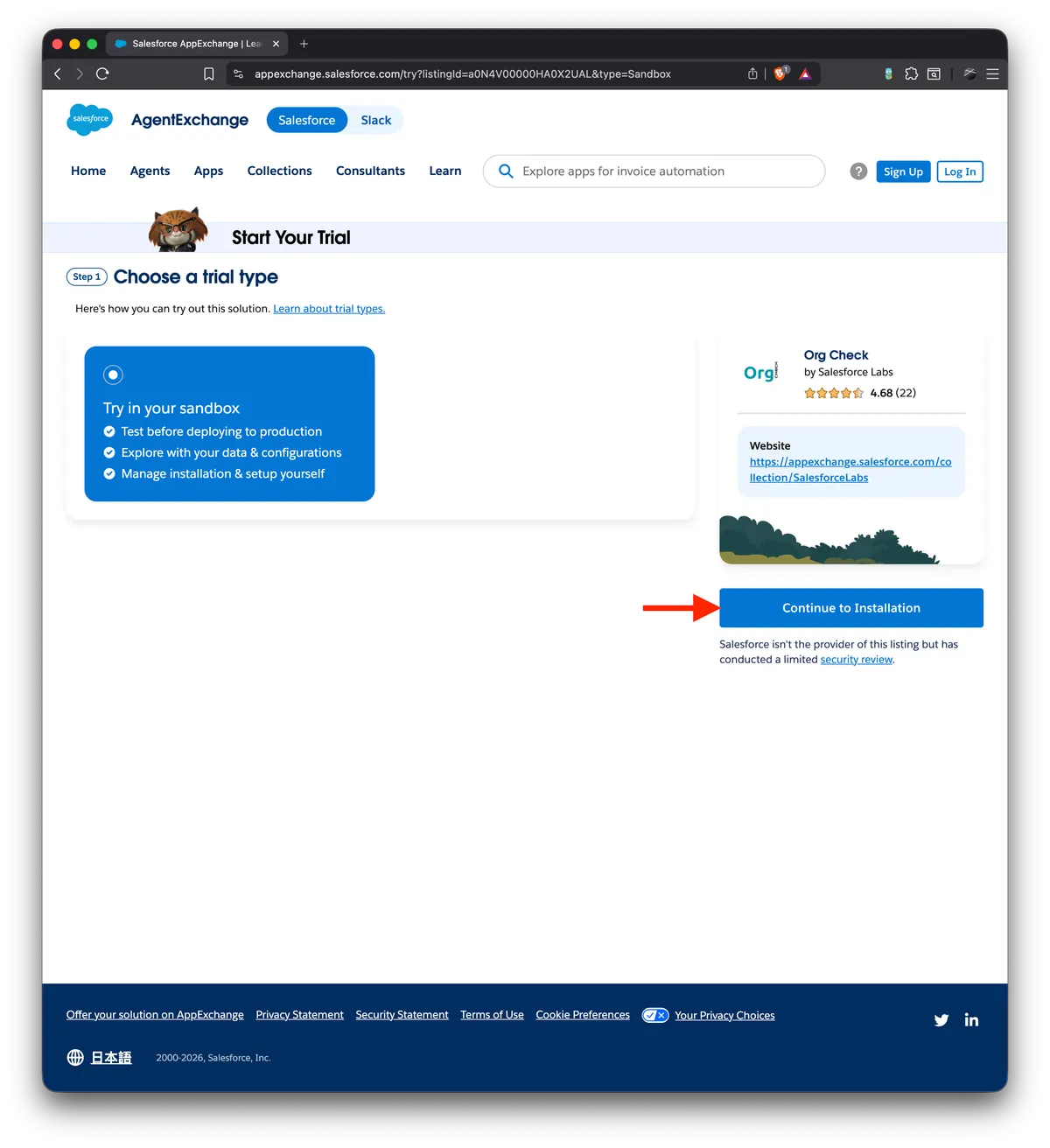
Task: Switch to the Salesforce toggle pill
Action: point(307,121)
